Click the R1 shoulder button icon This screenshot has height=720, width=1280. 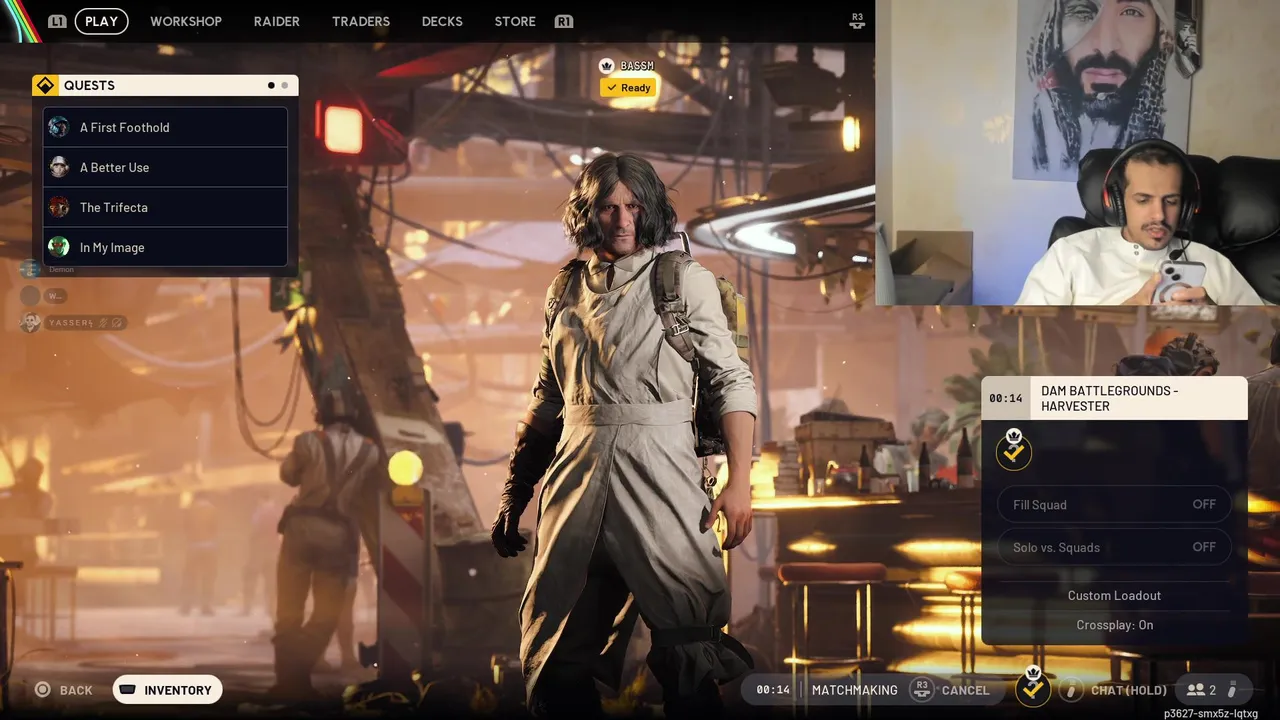[564, 21]
